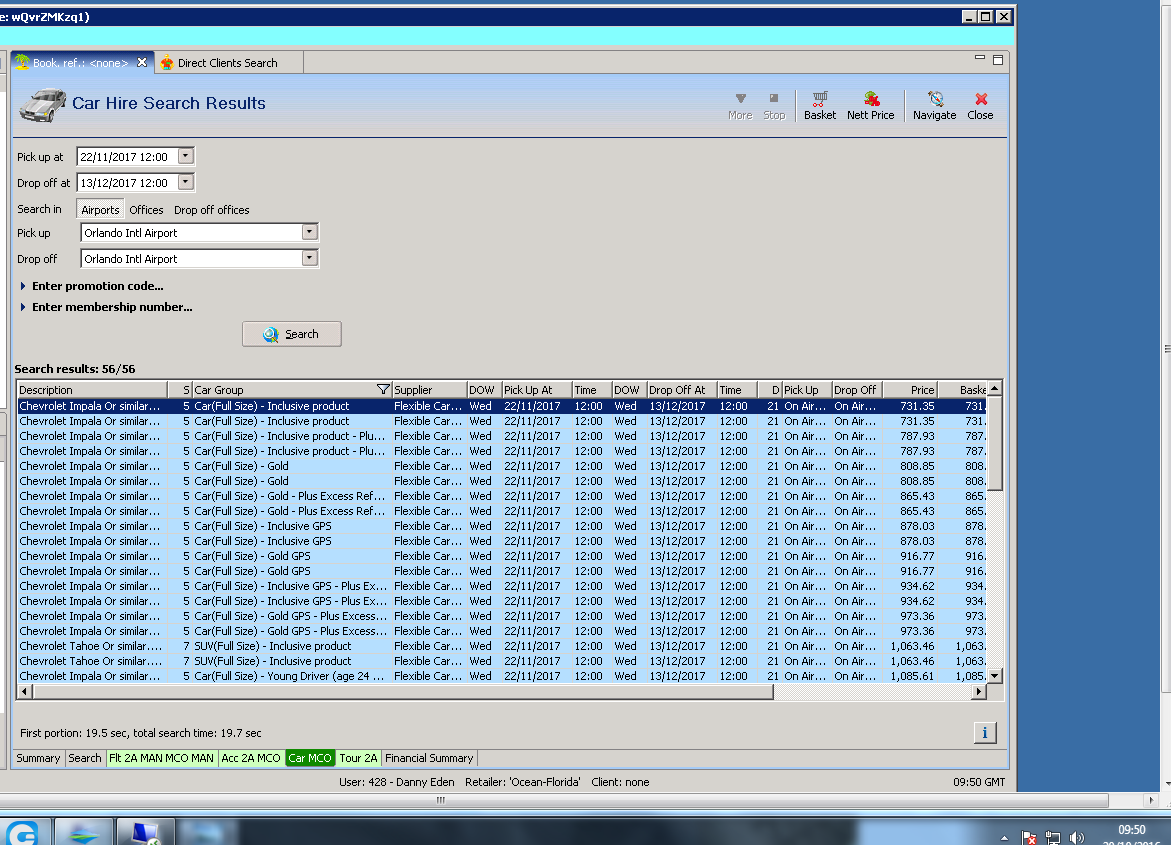Open Flt 2A MAN MCO MAN tab

pyautogui.click(x=161, y=758)
